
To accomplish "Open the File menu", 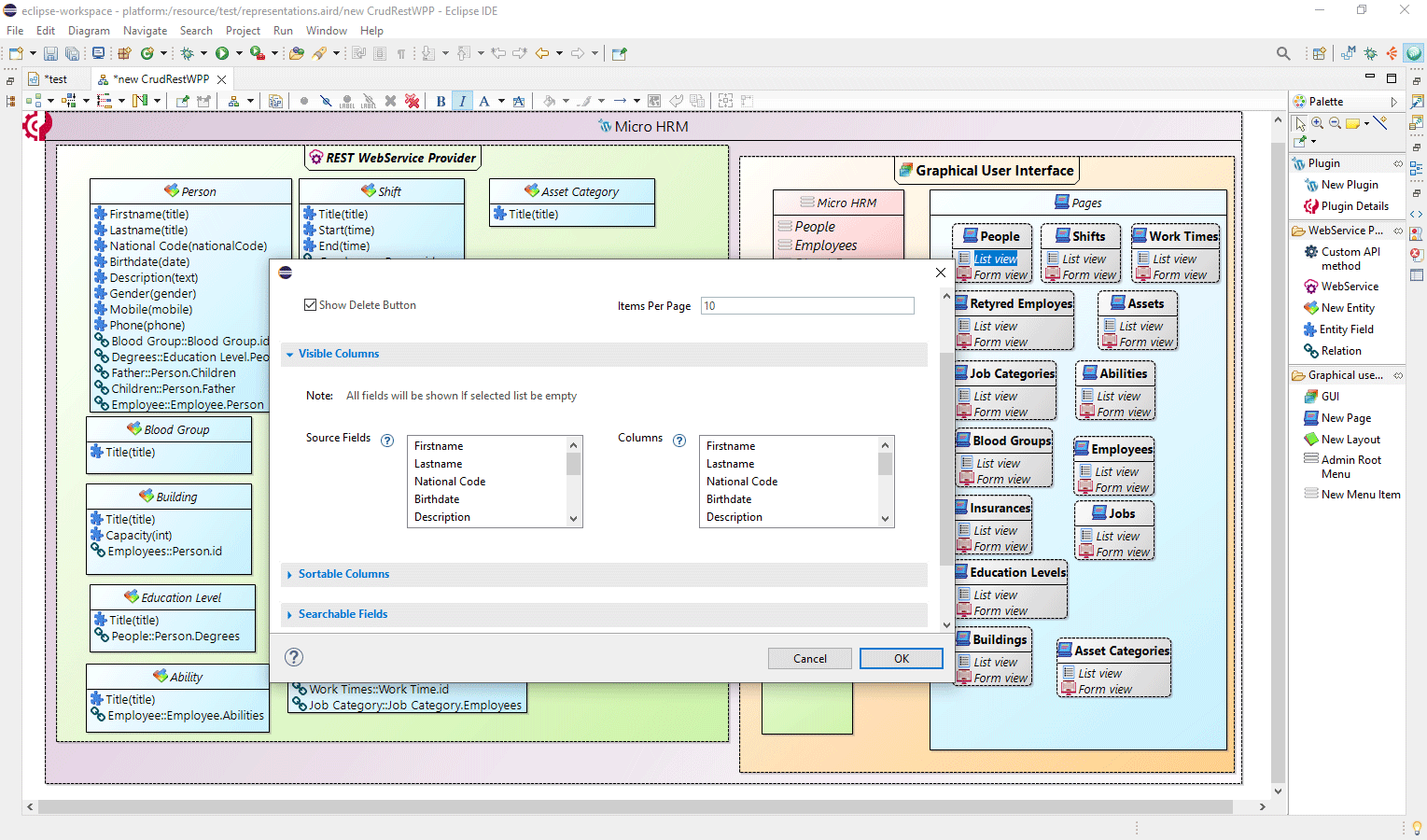I will coord(15,31).
